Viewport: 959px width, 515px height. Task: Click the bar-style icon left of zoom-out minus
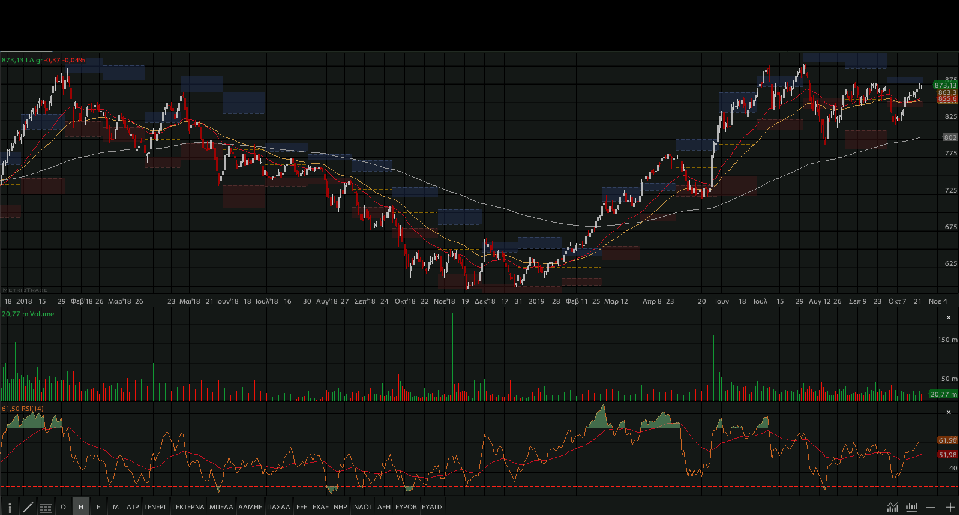(x=910, y=507)
